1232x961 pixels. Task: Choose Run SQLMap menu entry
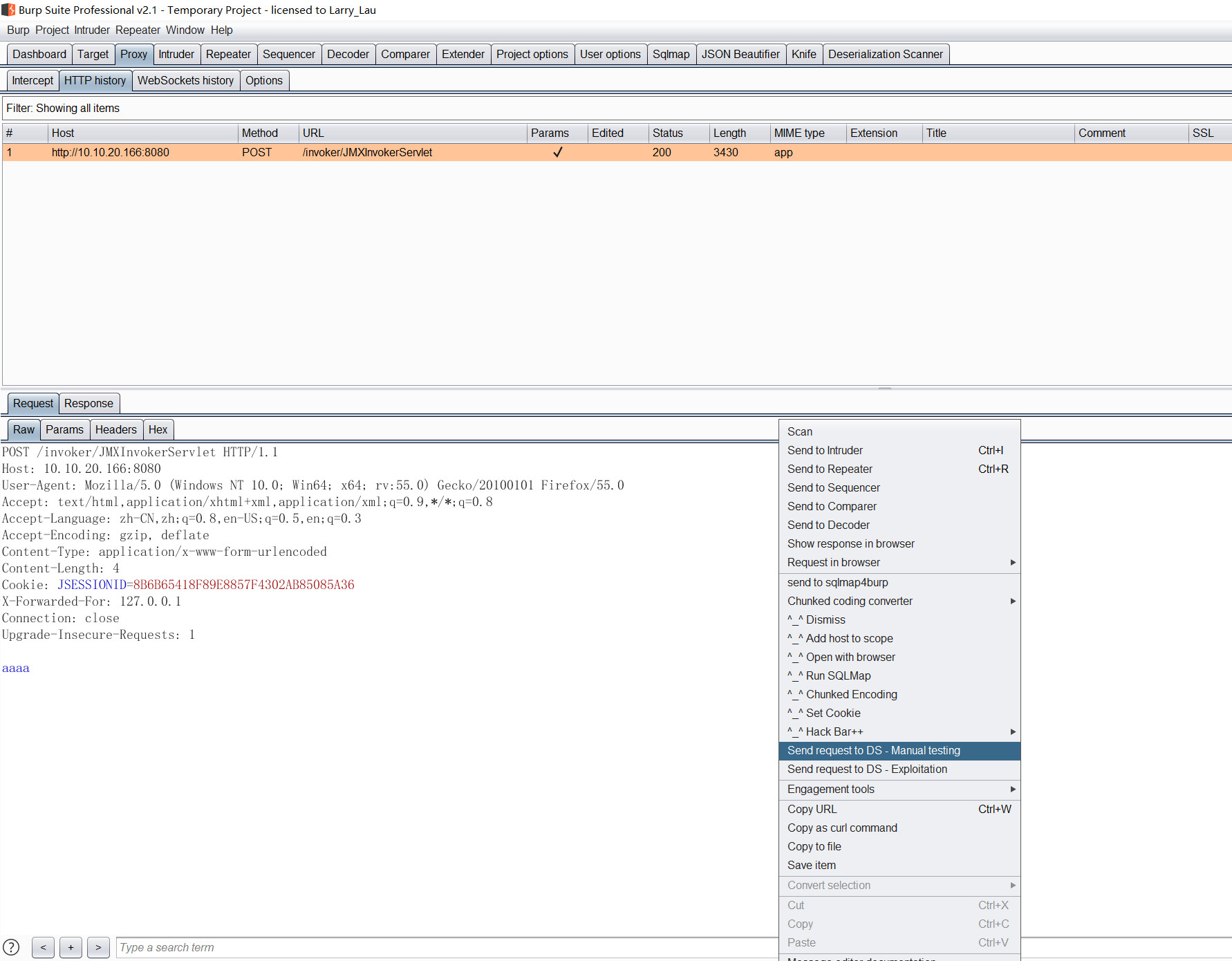(899, 675)
